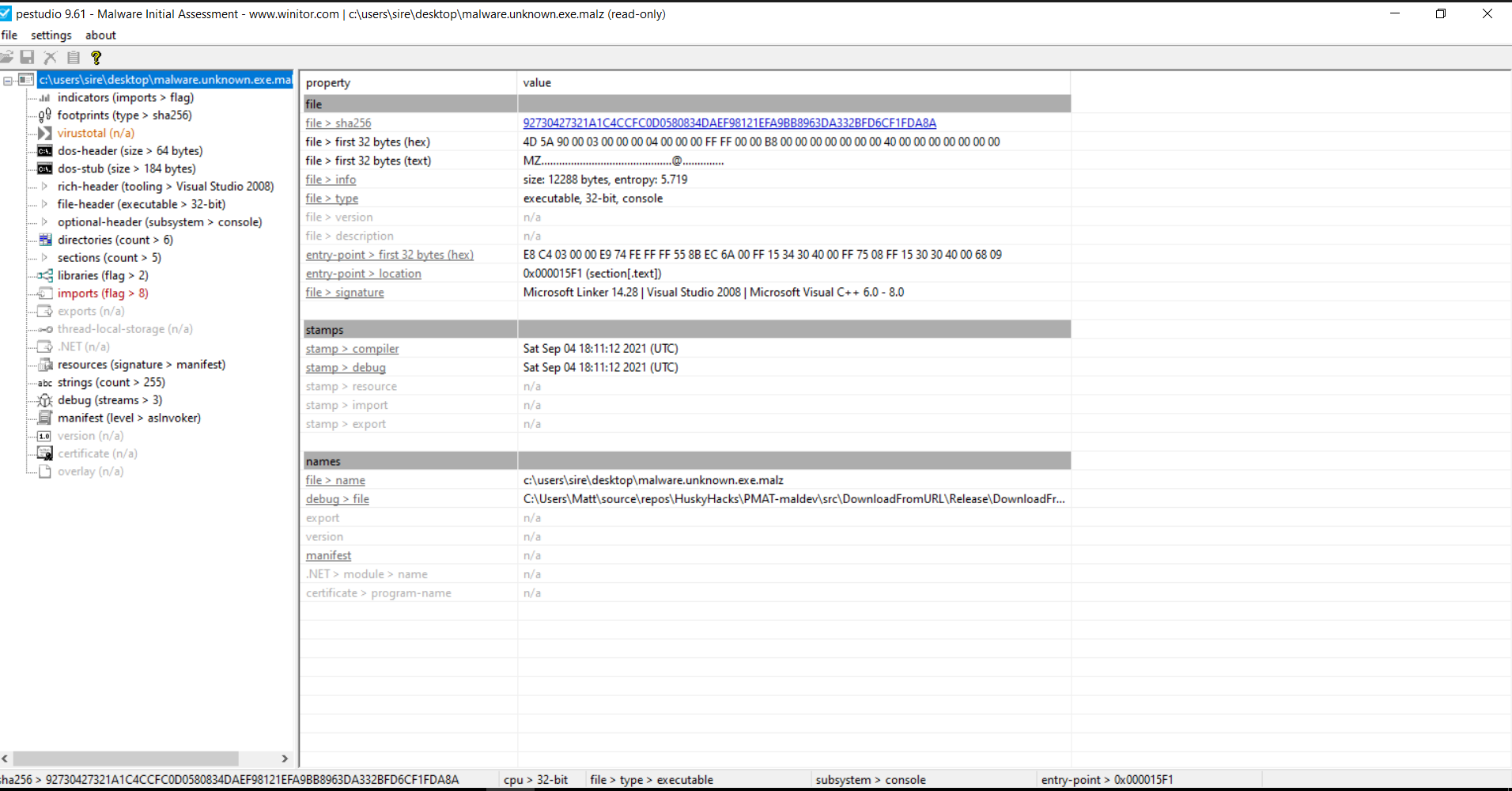Viewport: 1512px width, 791px height.
Task: Click the libraries node icon
Action: pos(45,275)
